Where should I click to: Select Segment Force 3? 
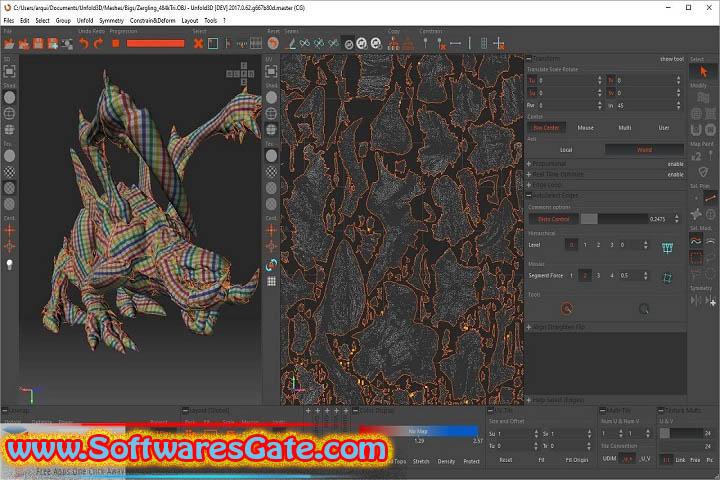coord(598,276)
